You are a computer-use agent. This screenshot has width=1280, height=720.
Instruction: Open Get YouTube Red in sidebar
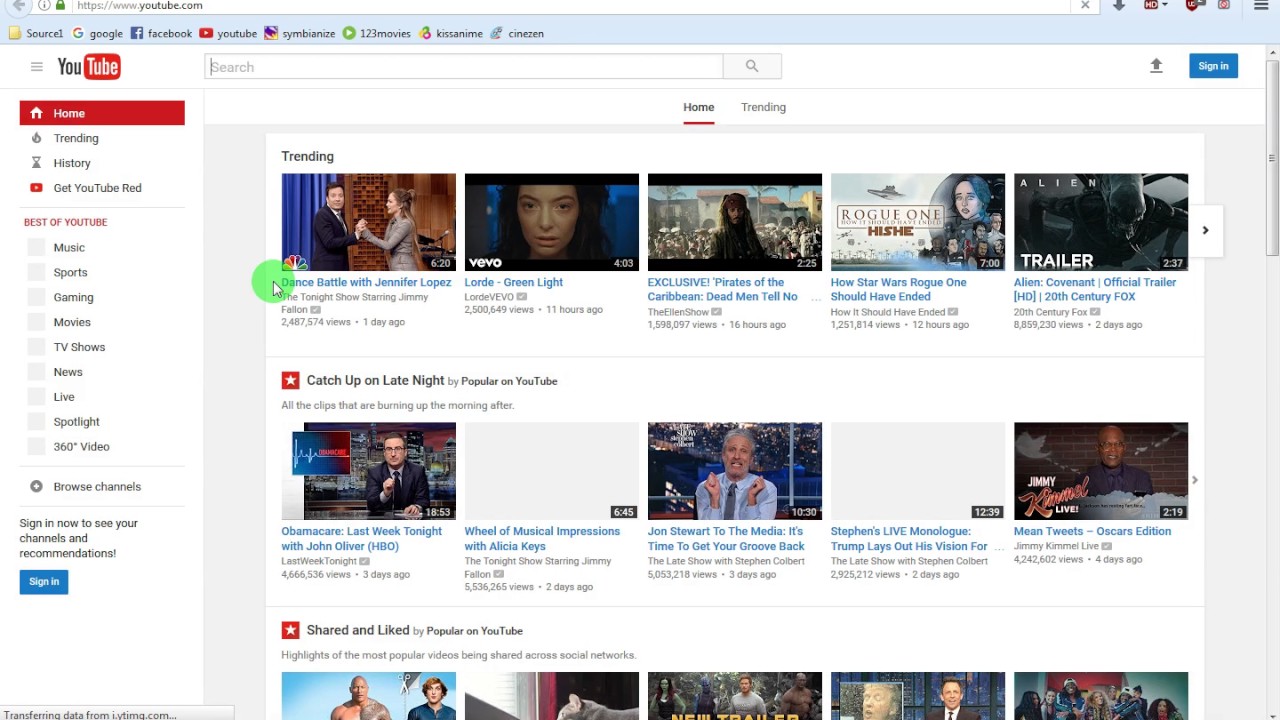coord(98,188)
